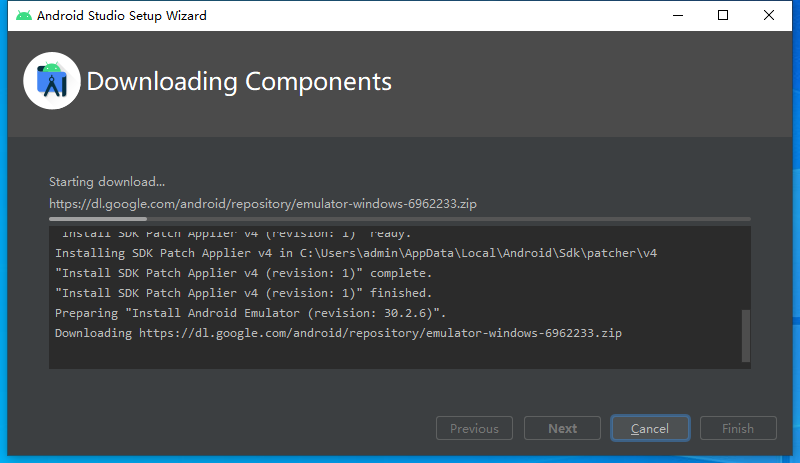Click the Android Studio logo in header
This screenshot has height=463, width=800.
(x=52, y=81)
